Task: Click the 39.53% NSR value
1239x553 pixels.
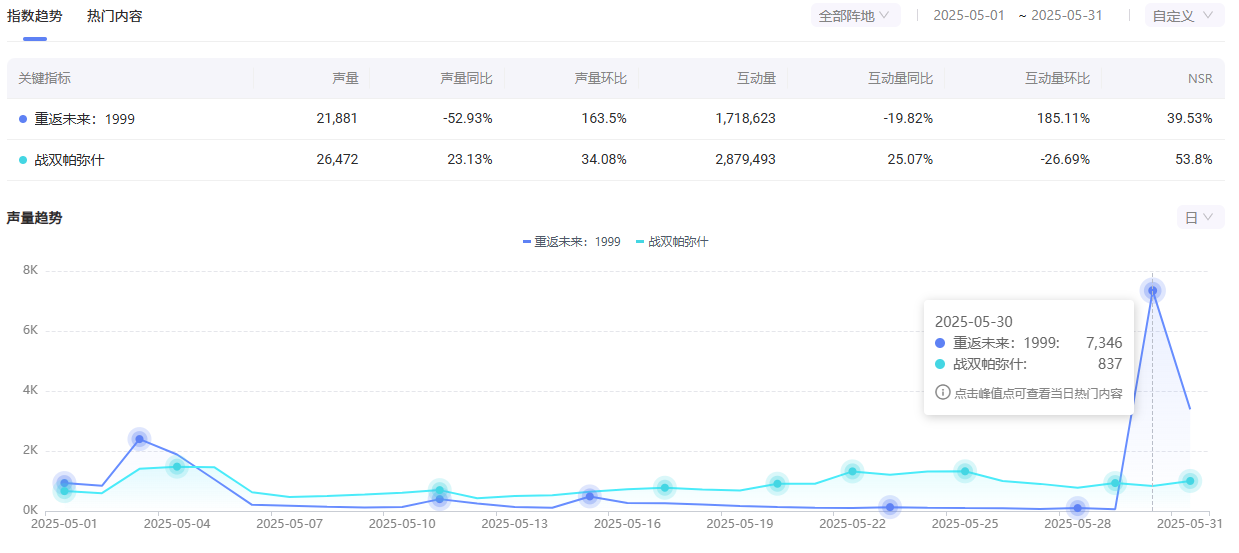Action: 1190,118
